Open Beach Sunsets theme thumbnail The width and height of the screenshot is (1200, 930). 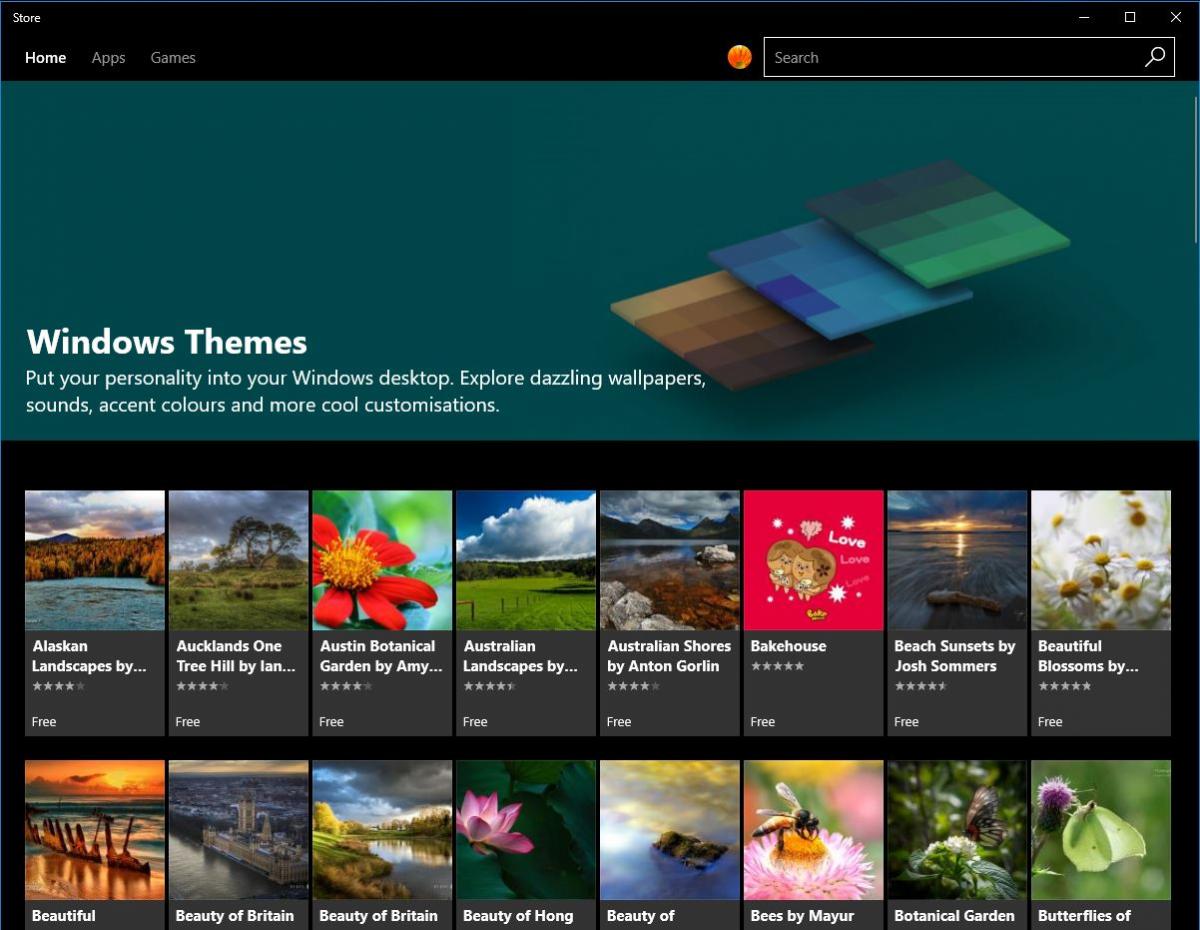coord(957,560)
